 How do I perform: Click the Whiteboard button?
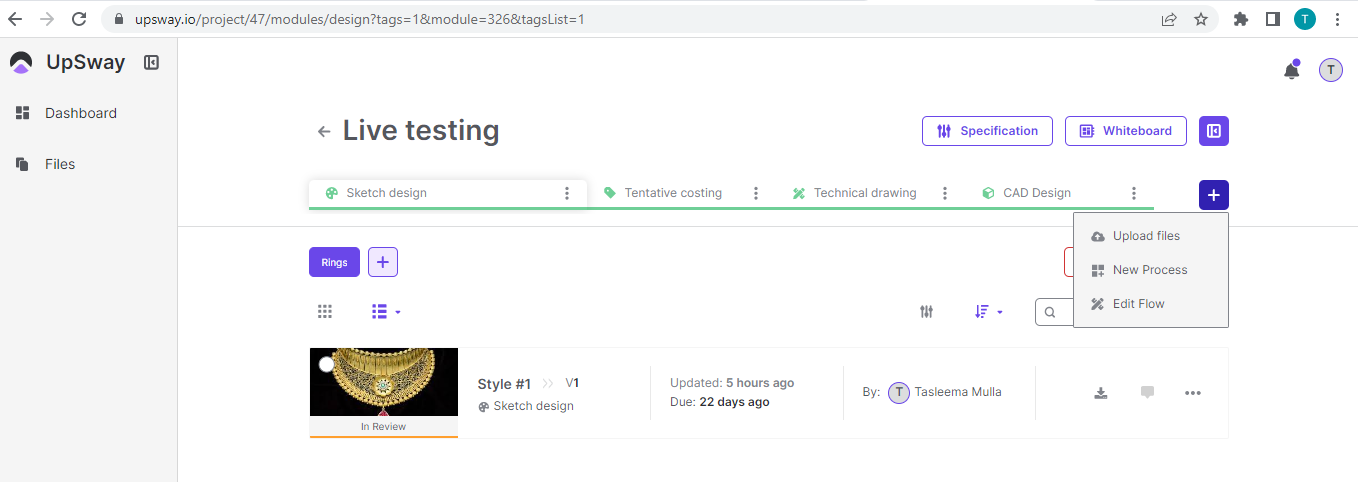pos(1125,131)
